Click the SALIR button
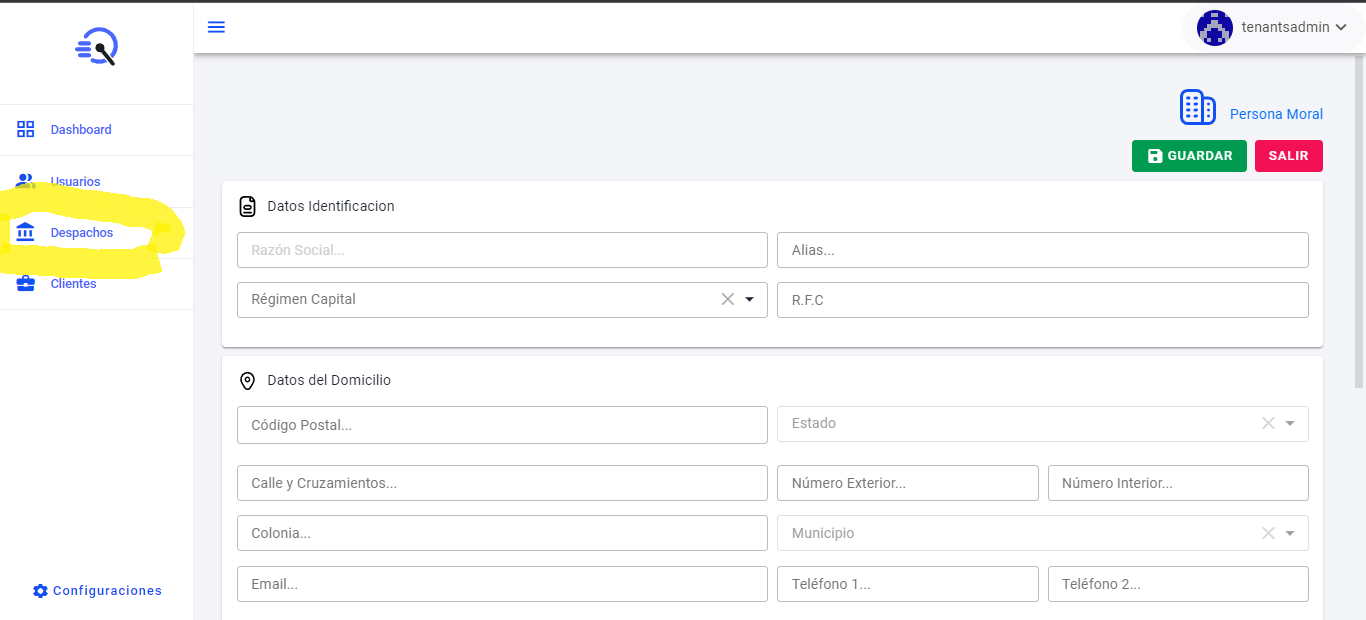Screen dimensions: 1366x620 pyautogui.click(x=1288, y=155)
